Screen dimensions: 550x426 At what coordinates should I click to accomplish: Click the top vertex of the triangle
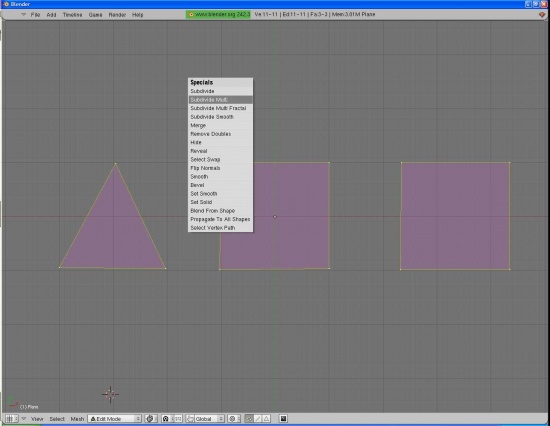coord(115,164)
